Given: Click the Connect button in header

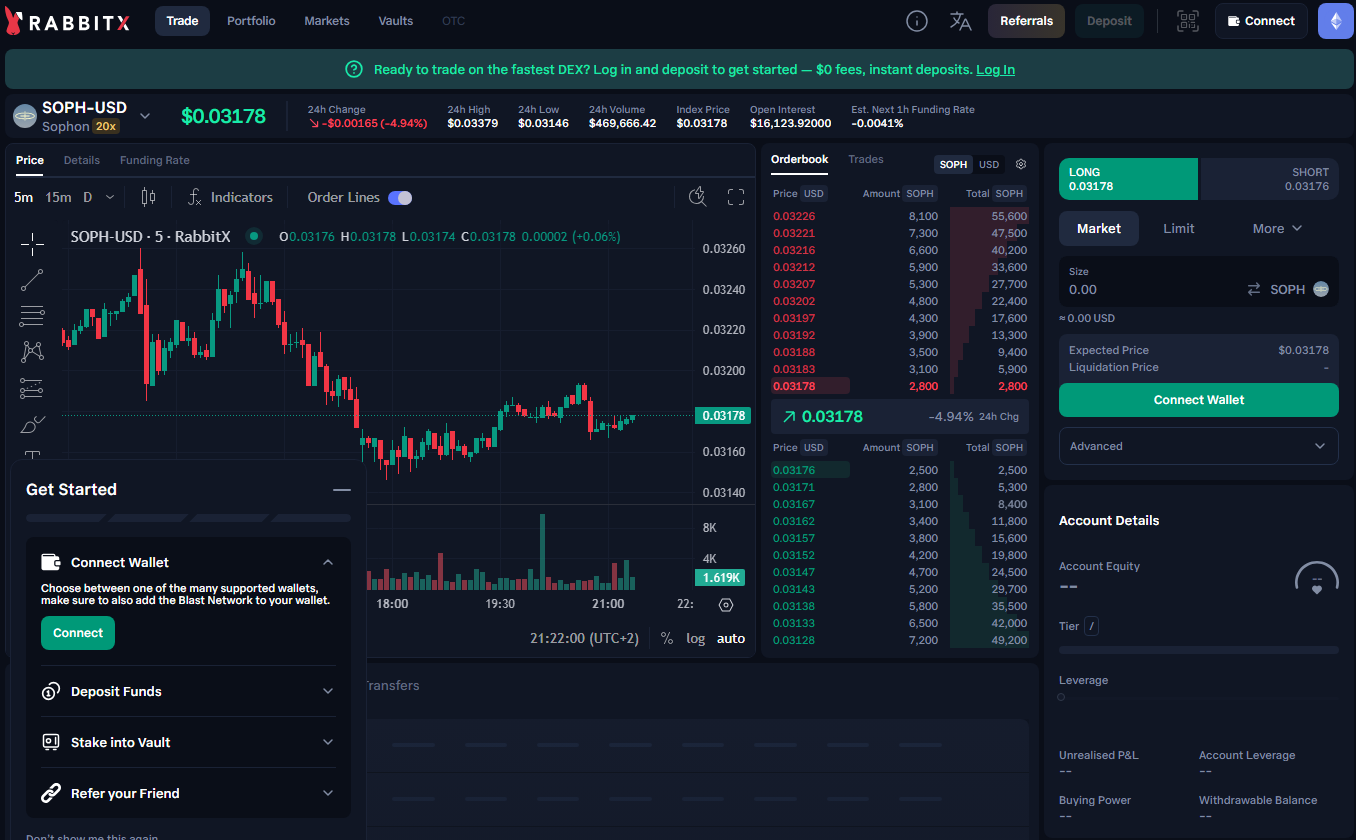Looking at the screenshot, I should [1261, 21].
